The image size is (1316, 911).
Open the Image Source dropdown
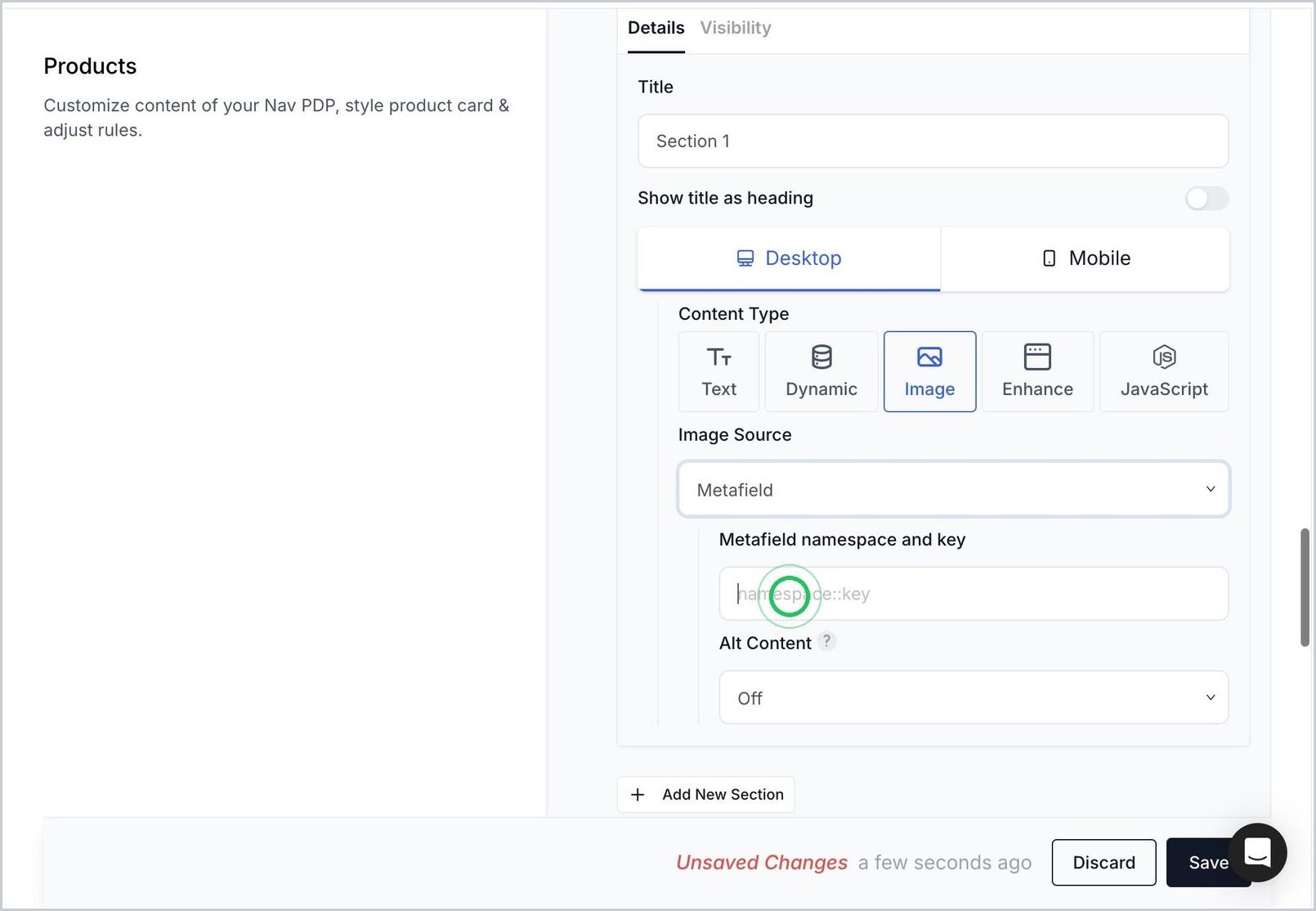pos(953,489)
